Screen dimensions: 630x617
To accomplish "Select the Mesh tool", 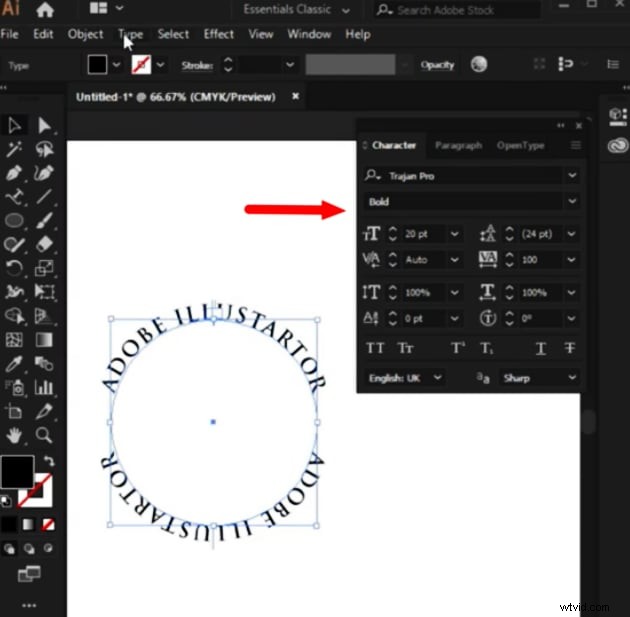I will point(14,340).
